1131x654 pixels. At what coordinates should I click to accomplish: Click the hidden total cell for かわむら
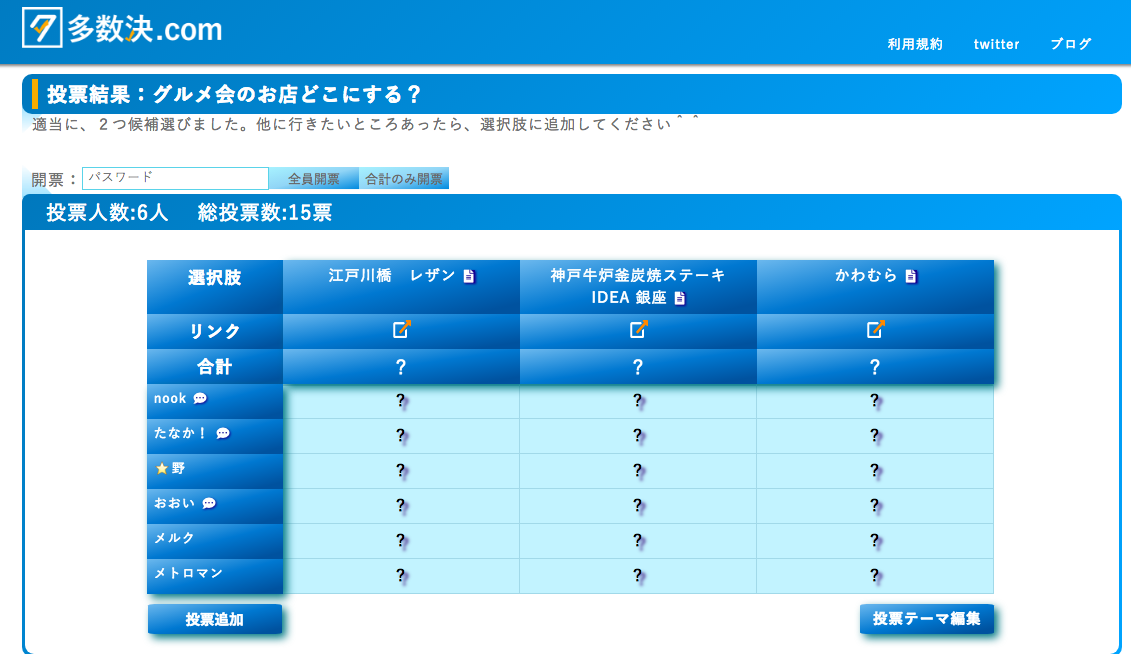tap(875, 365)
